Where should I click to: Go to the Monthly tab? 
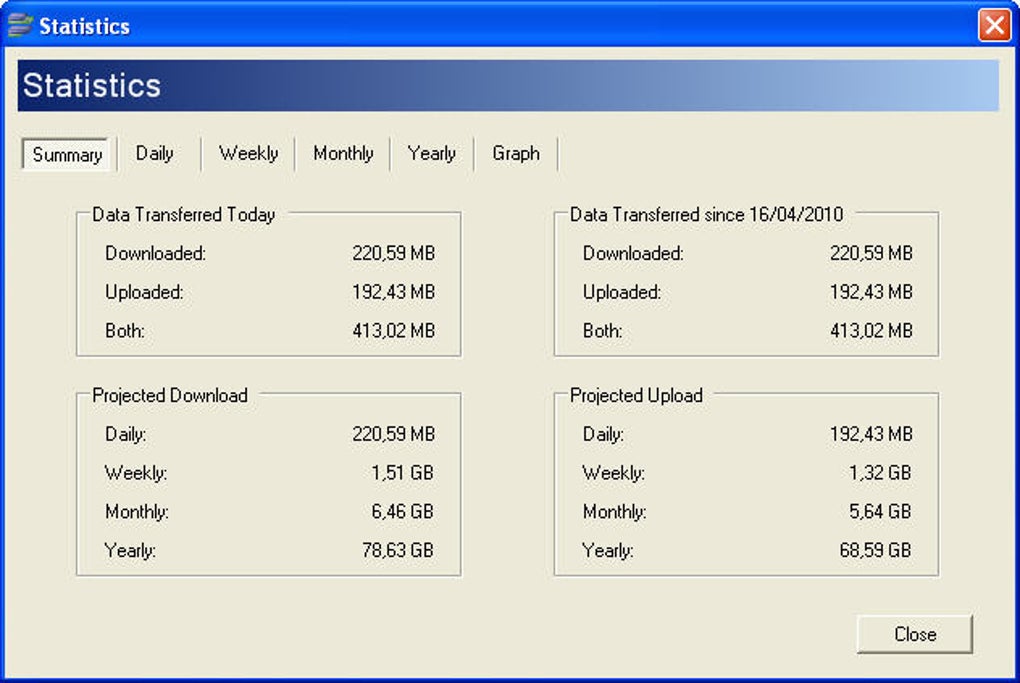pyautogui.click(x=343, y=154)
